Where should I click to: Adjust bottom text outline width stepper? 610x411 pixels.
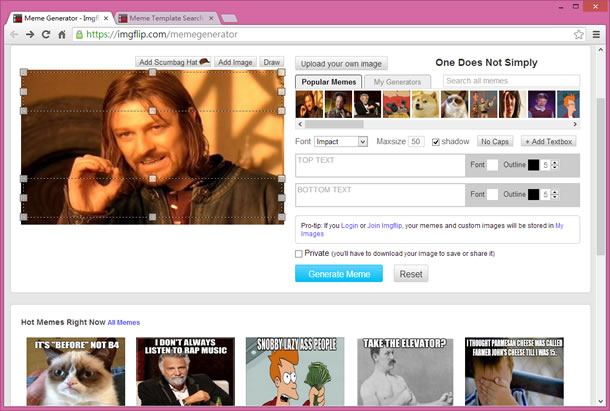555,194
